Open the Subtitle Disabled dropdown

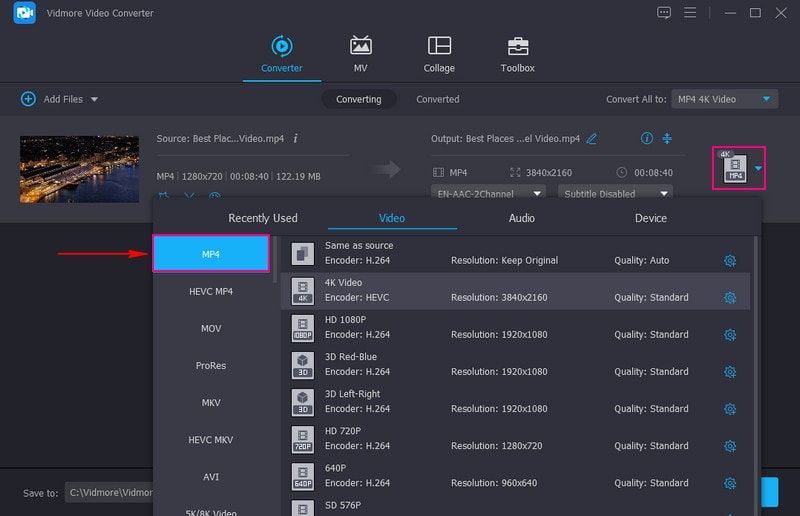point(615,193)
